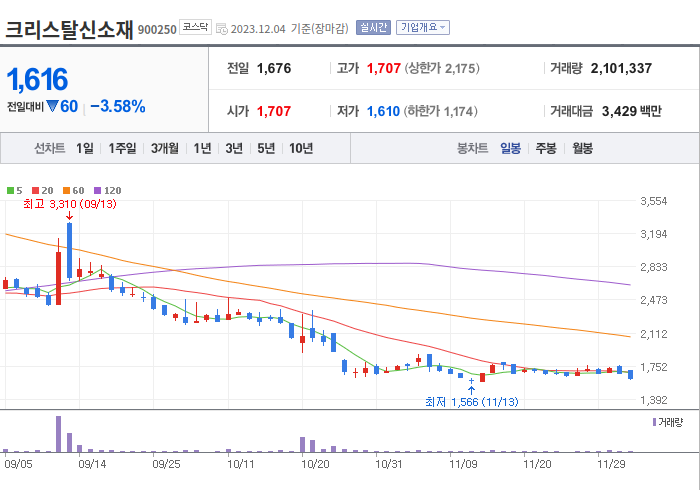700x490 pixels.
Task: Select the 1년 line chart tab
Action: [202, 148]
